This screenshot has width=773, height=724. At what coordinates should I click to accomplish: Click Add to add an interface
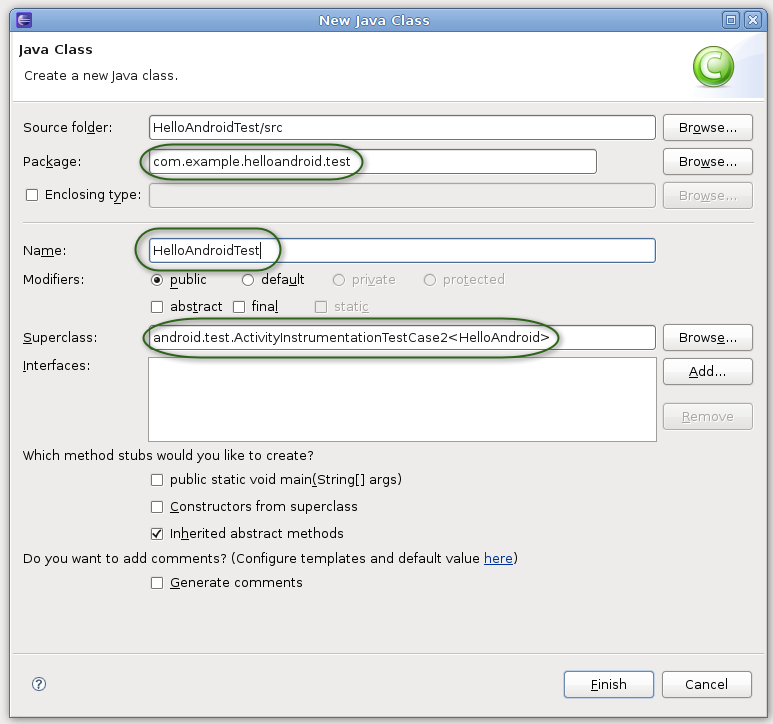click(707, 372)
